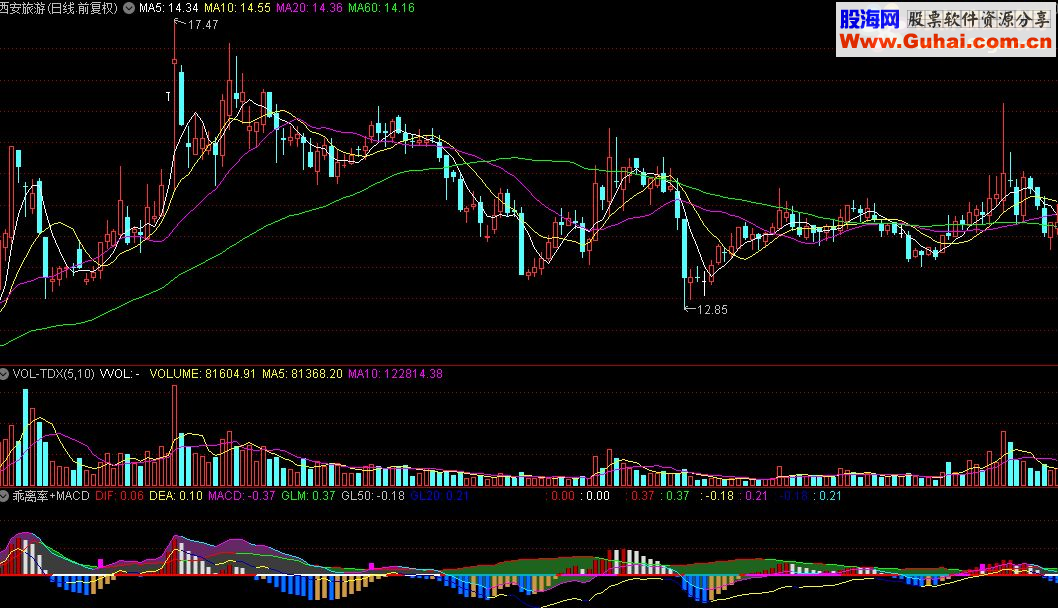Click the VOLUME: 81604.91 label
Image resolution: width=1058 pixels, height=608 pixels.
[202, 374]
